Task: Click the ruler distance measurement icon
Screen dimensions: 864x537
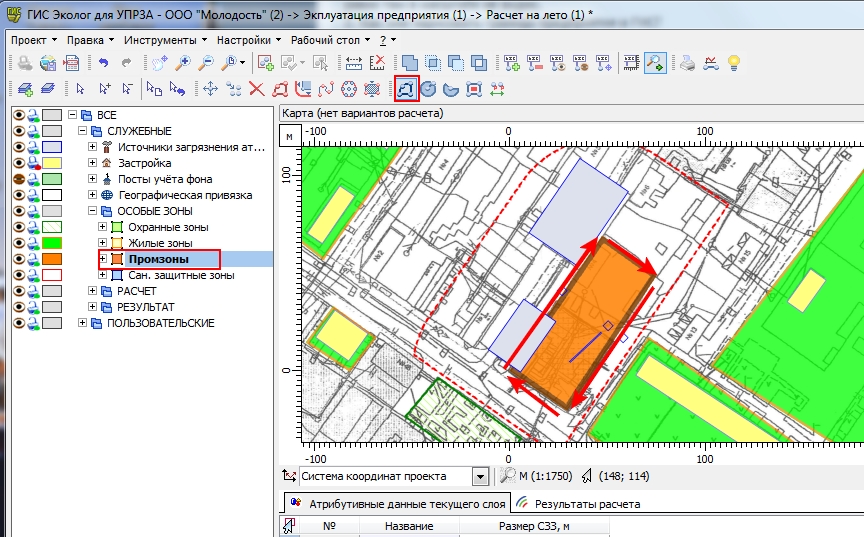Action: [353, 63]
